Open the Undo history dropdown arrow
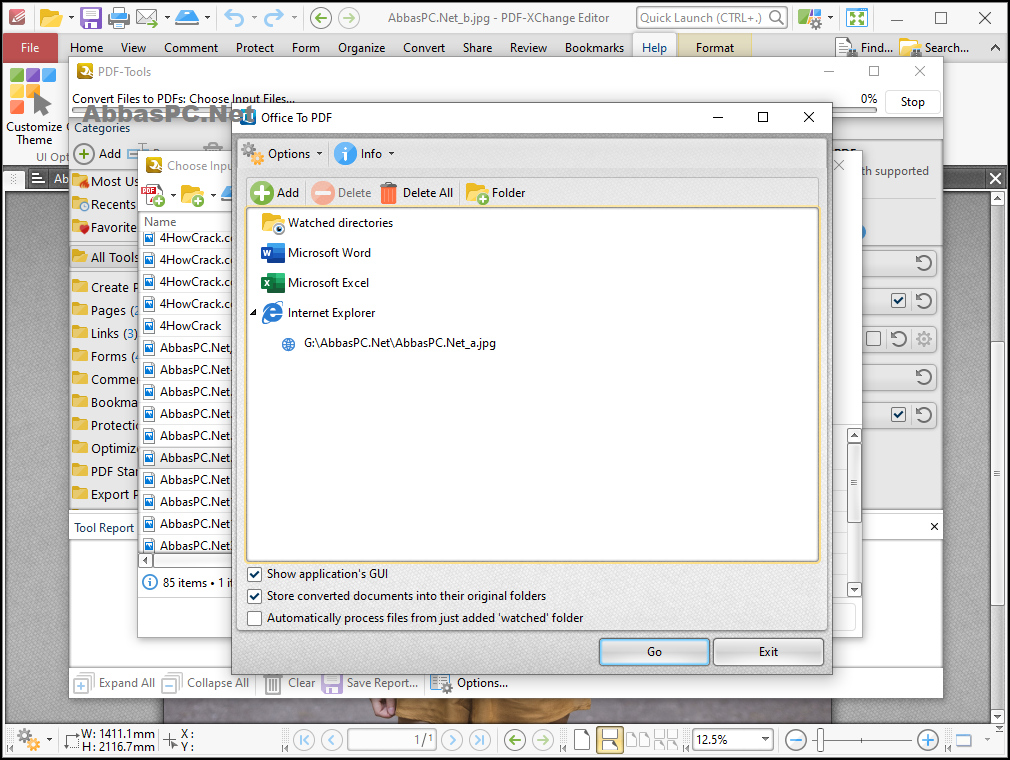Viewport: 1010px width, 760px height. (254, 17)
